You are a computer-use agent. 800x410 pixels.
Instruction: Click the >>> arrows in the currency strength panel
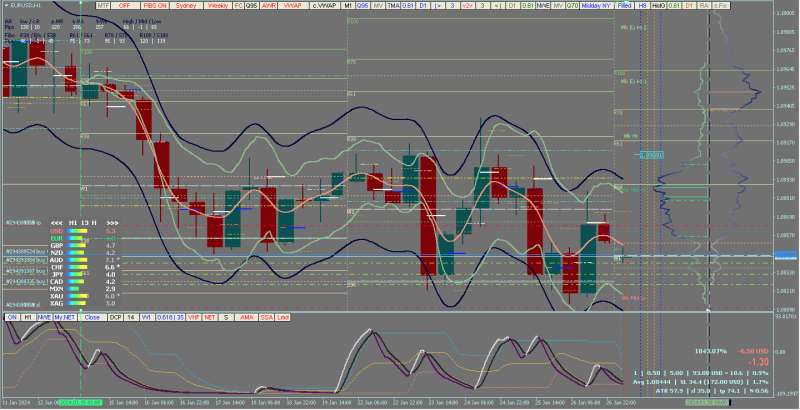point(112,223)
